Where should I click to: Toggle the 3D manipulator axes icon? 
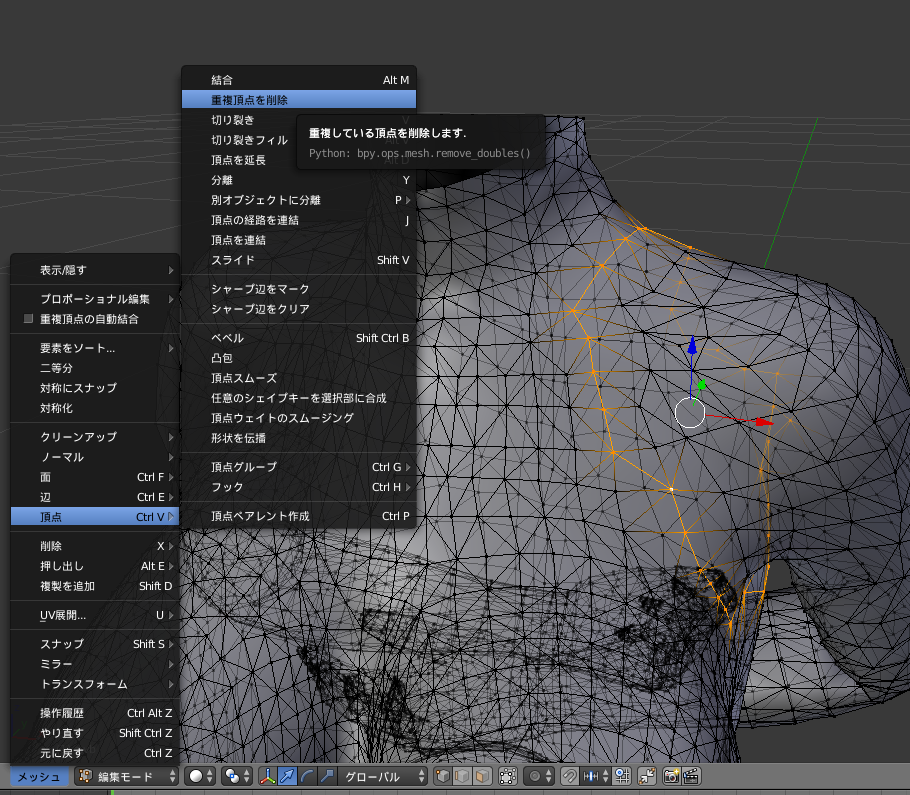(268, 776)
